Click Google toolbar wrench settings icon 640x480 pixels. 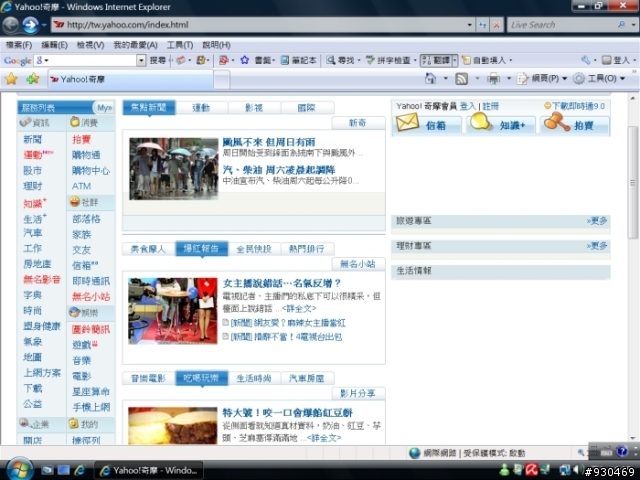pos(586,60)
